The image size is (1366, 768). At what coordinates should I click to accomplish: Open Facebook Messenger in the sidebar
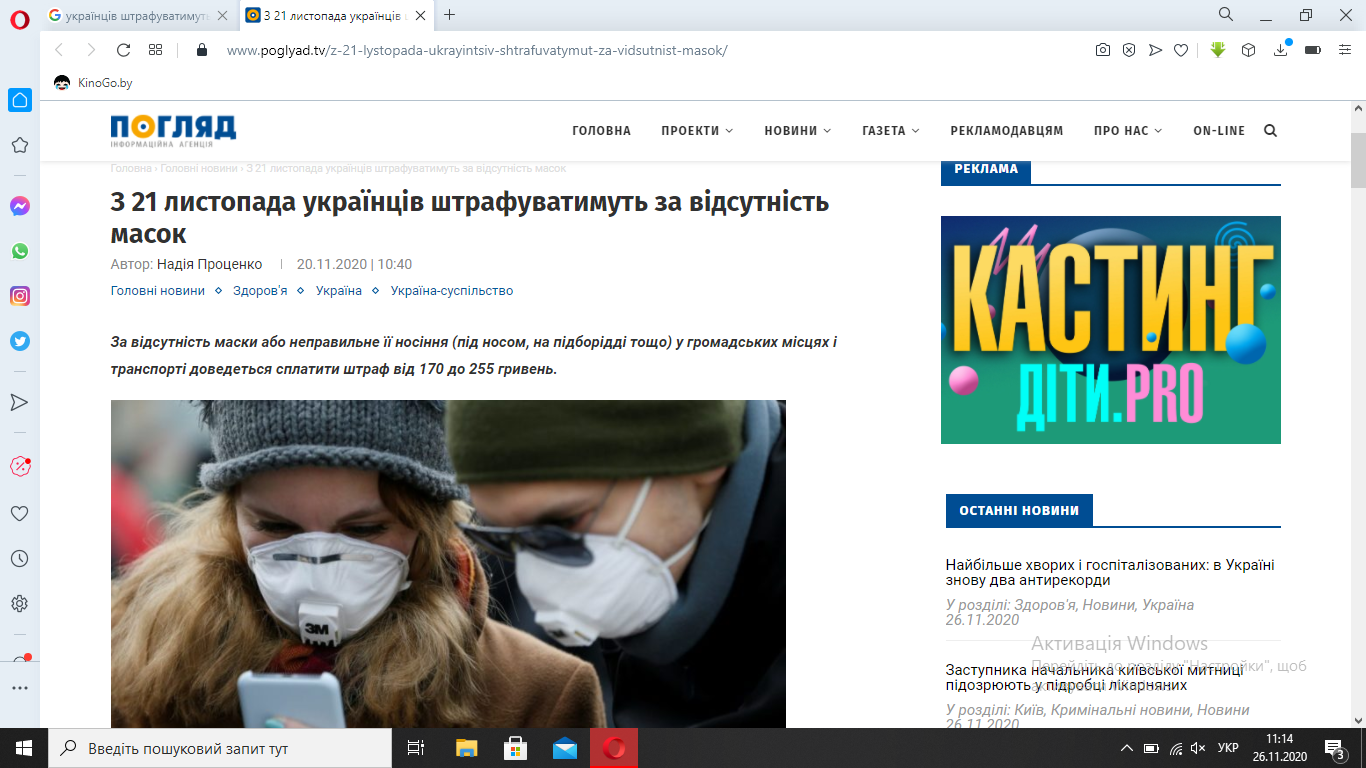20,206
